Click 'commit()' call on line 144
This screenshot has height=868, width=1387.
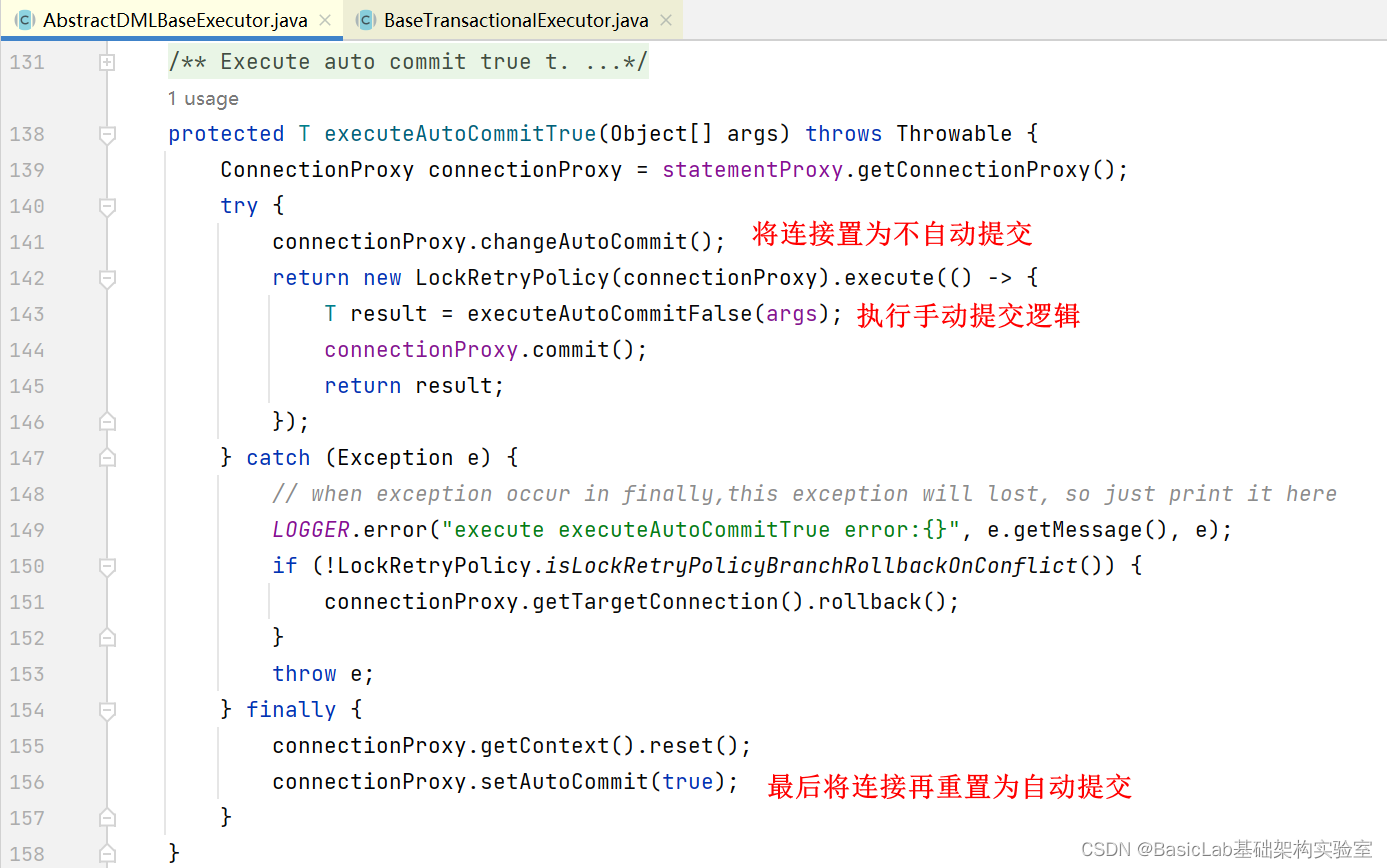[x=585, y=350]
